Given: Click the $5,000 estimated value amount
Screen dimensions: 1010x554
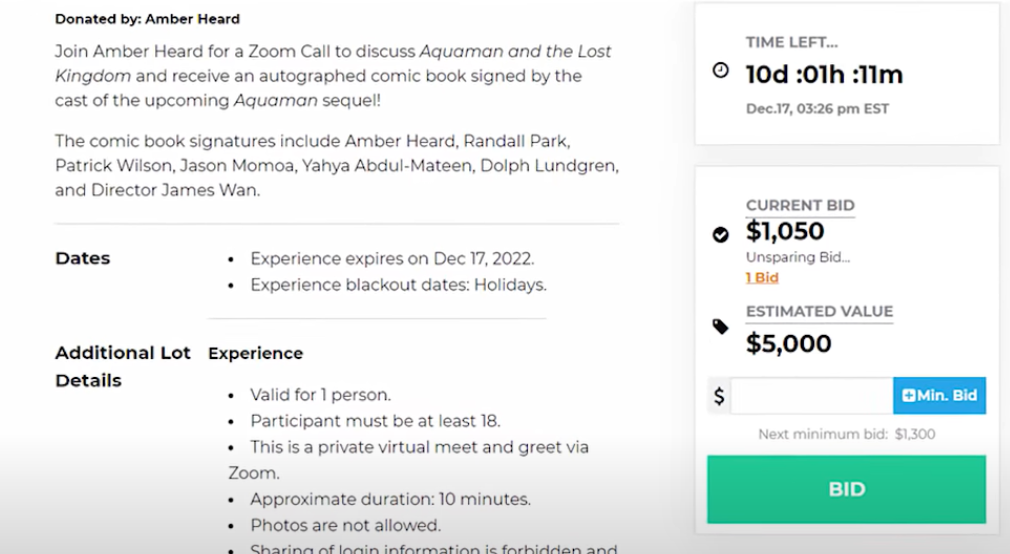Looking at the screenshot, I should click(x=788, y=343).
